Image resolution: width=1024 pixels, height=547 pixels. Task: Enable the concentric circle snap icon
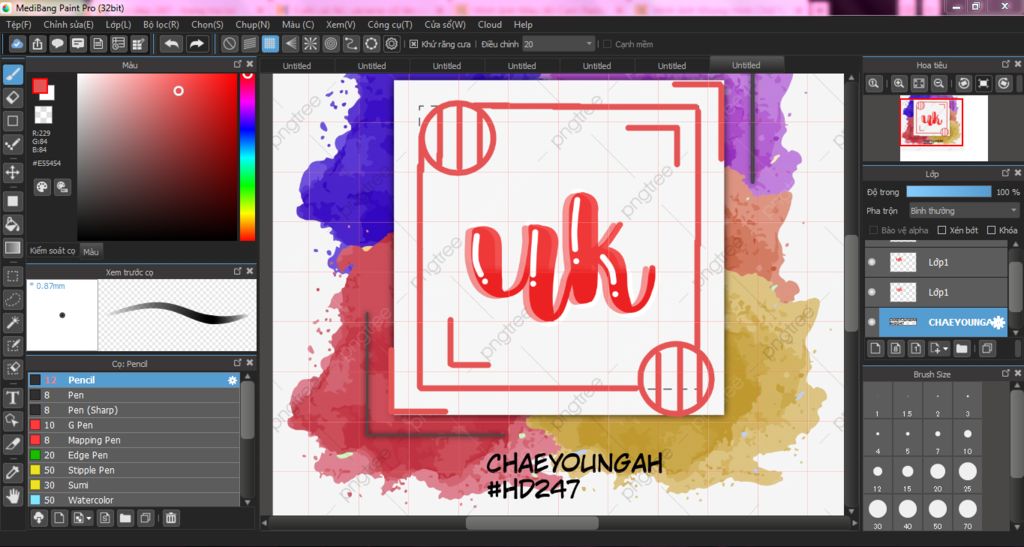tap(331, 44)
